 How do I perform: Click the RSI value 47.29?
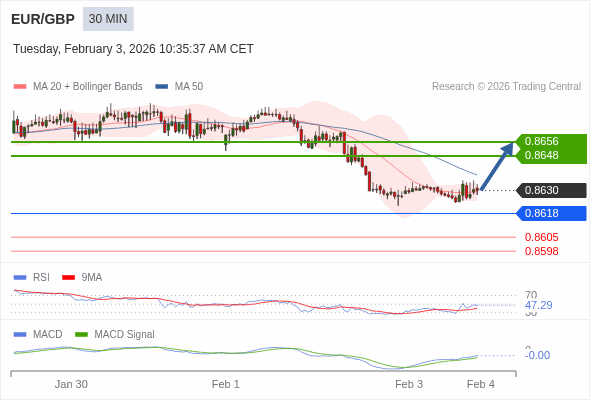[539, 305]
